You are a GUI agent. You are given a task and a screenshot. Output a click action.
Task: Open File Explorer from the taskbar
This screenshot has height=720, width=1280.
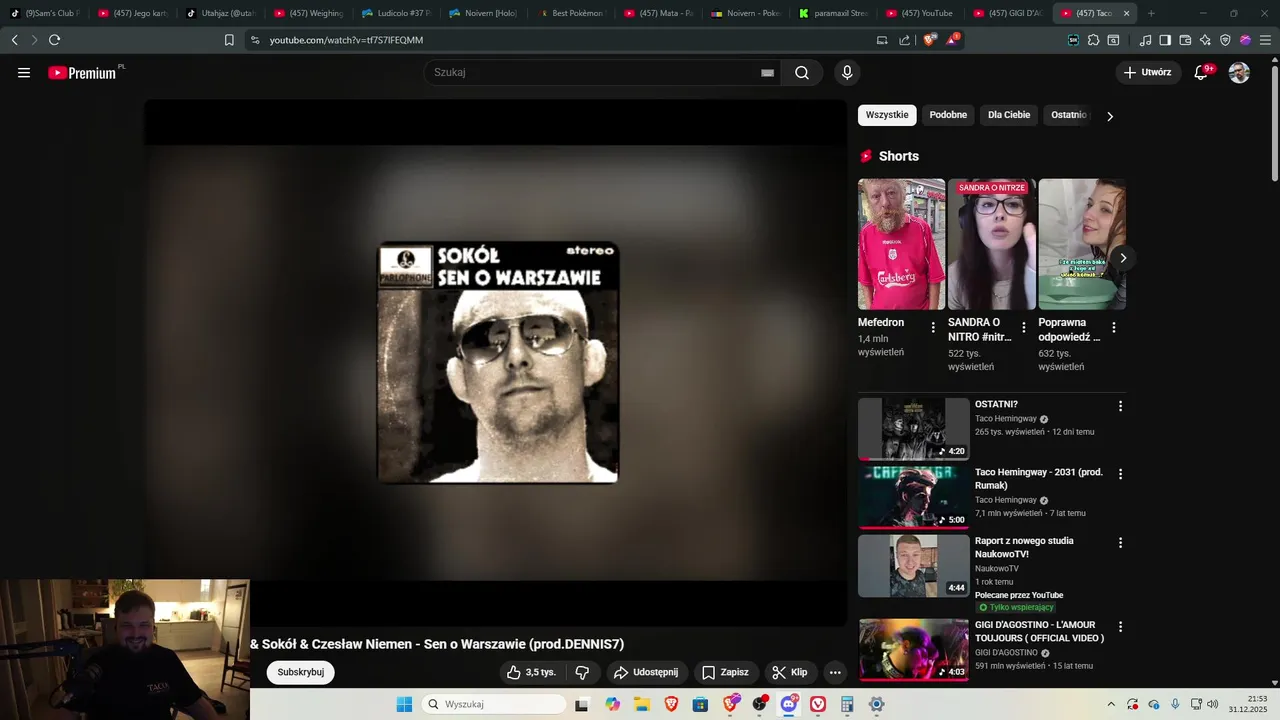point(642,704)
